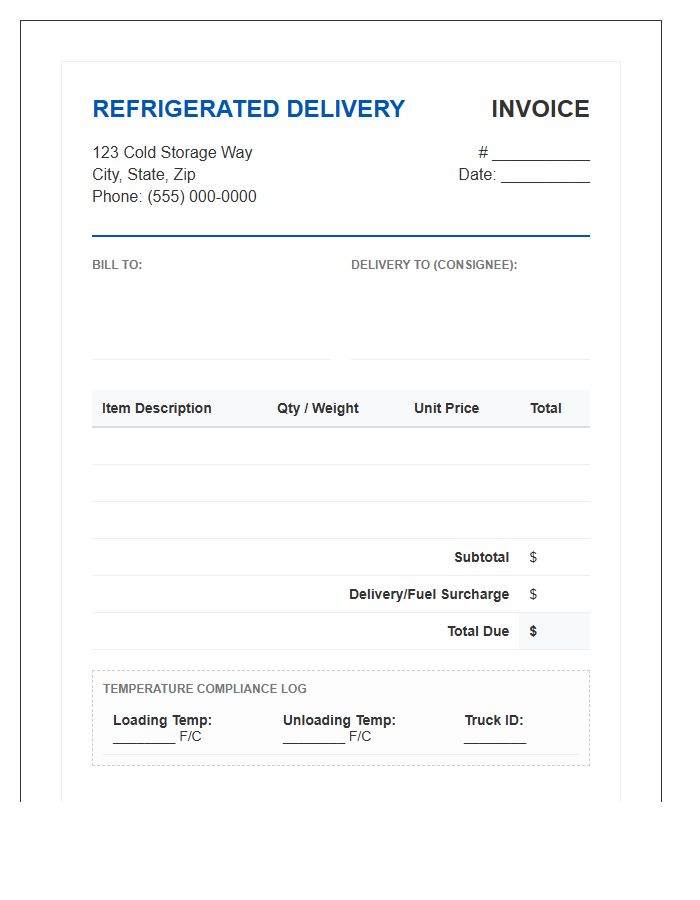Click the DELIVERY TO (CONSIGNEE): label

(x=434, y=265)
